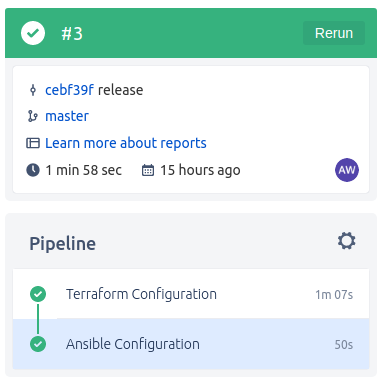Select the Ansible Configuration step
The image size is (383, 390).
coord(191,344)
